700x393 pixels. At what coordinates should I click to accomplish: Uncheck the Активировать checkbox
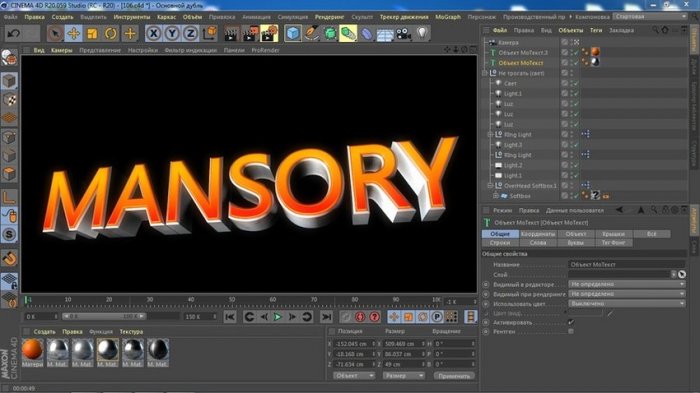pos(571,322)
